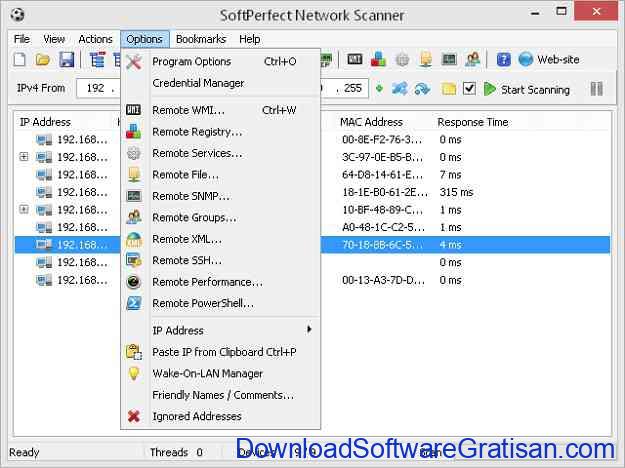Click MAC address A0-48-1C-C2-5...

[x=383, y=227]
